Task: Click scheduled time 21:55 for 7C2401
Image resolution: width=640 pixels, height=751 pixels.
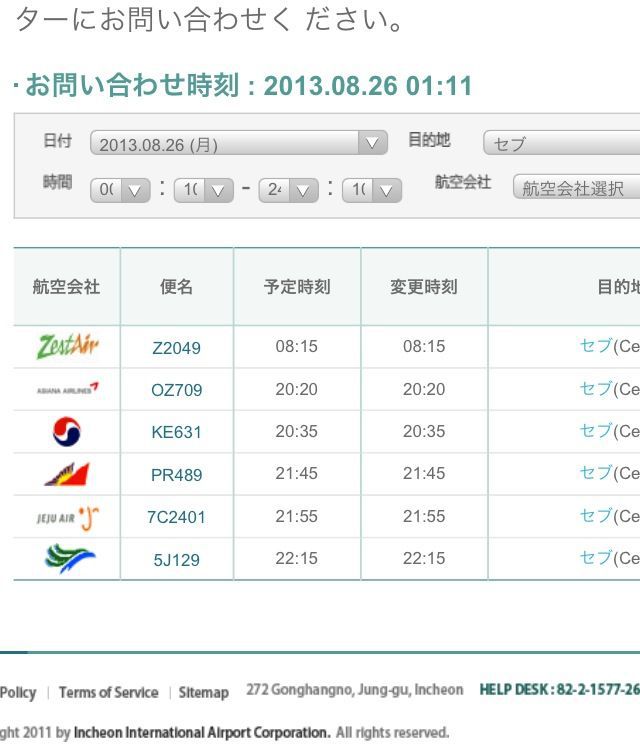Action: tap(297, 516)
